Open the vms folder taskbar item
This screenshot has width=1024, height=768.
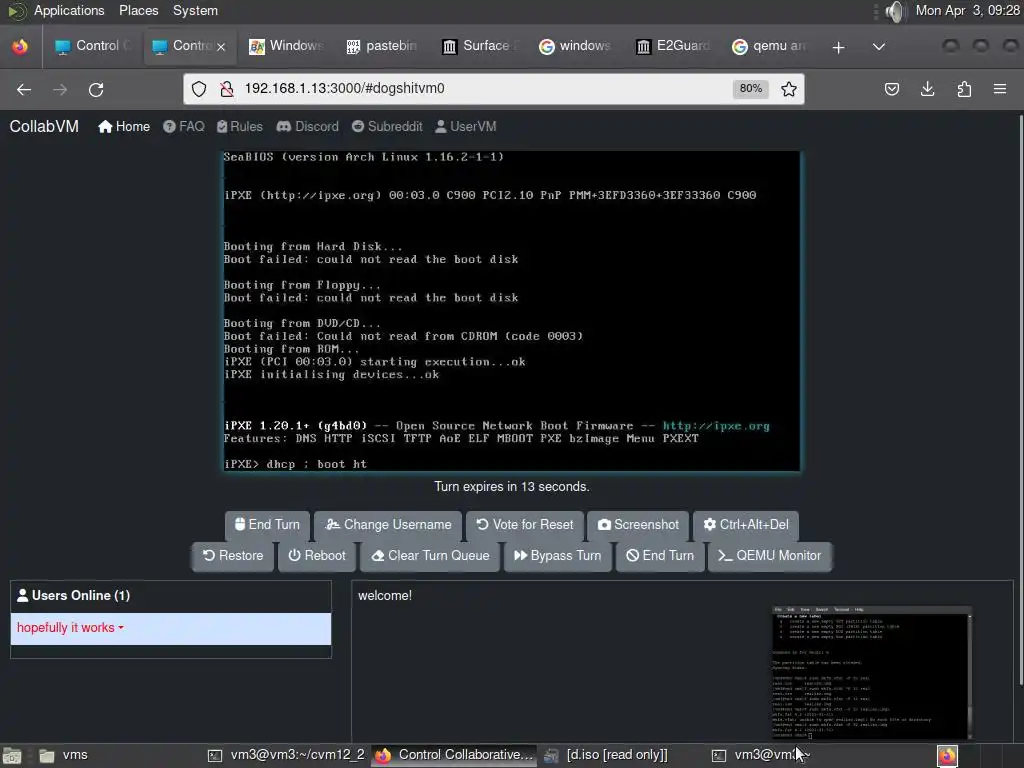63,756
